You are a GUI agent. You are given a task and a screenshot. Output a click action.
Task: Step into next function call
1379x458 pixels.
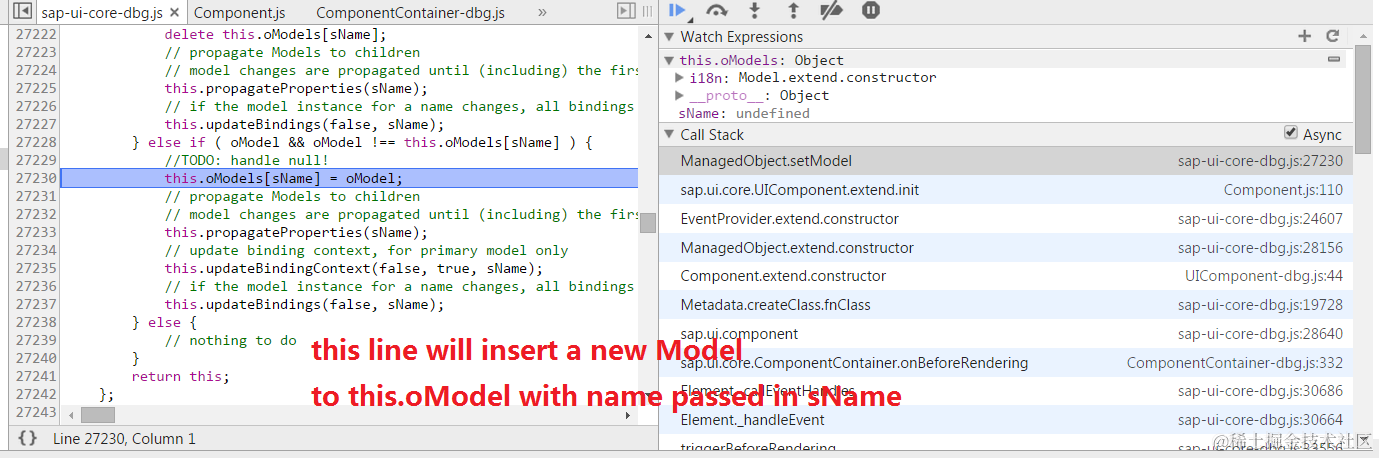pos(755,11)
